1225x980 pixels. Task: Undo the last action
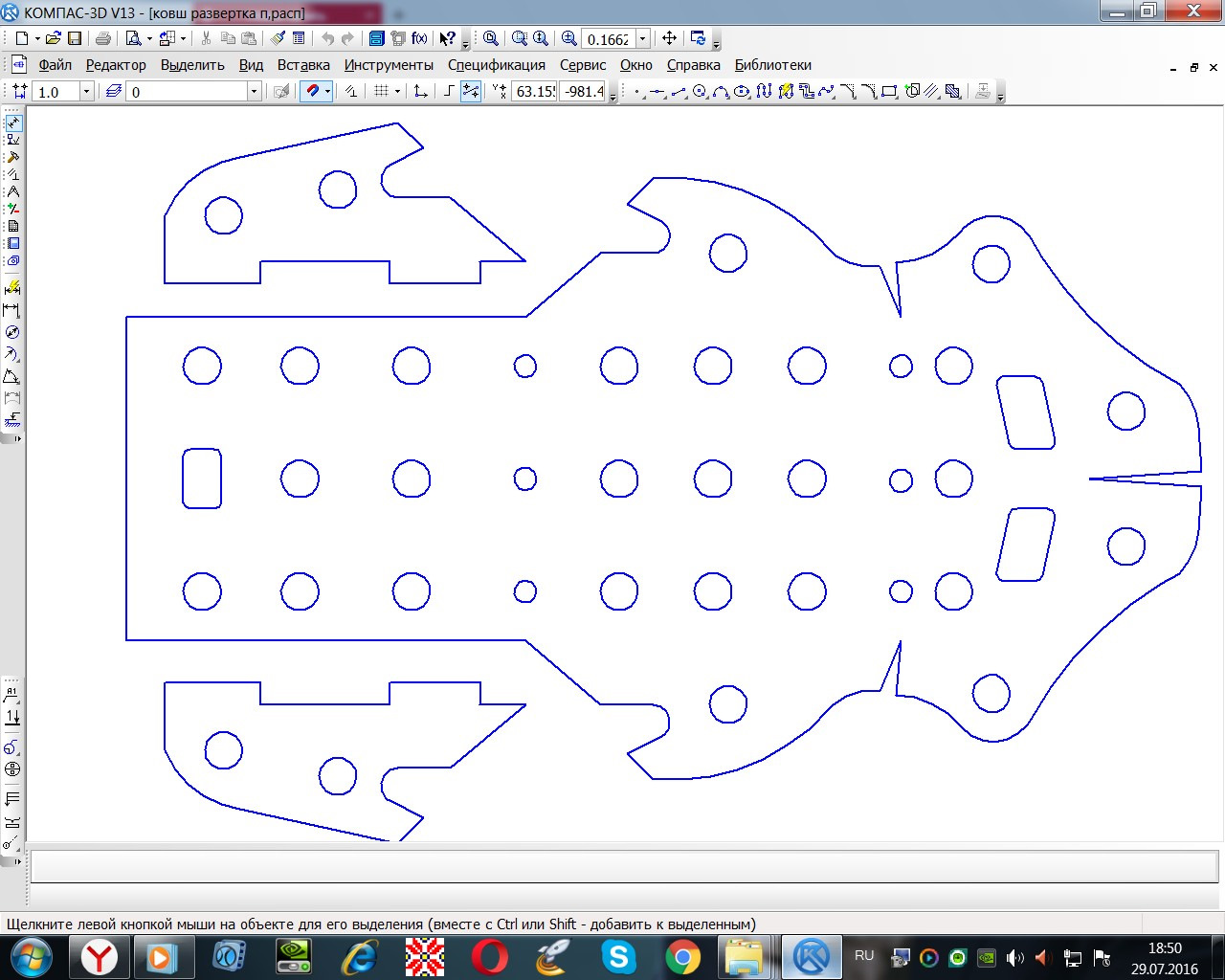(327, 38)
